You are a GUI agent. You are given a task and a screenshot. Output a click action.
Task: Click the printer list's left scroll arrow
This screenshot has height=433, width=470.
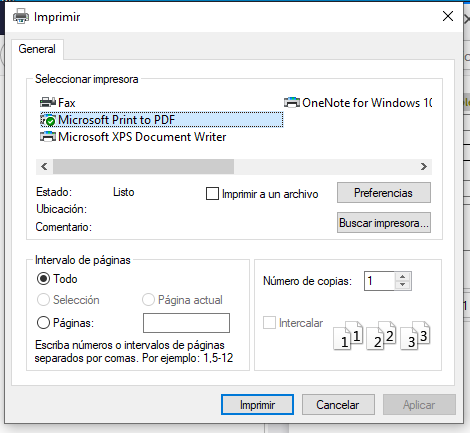[x=44, y=166]
